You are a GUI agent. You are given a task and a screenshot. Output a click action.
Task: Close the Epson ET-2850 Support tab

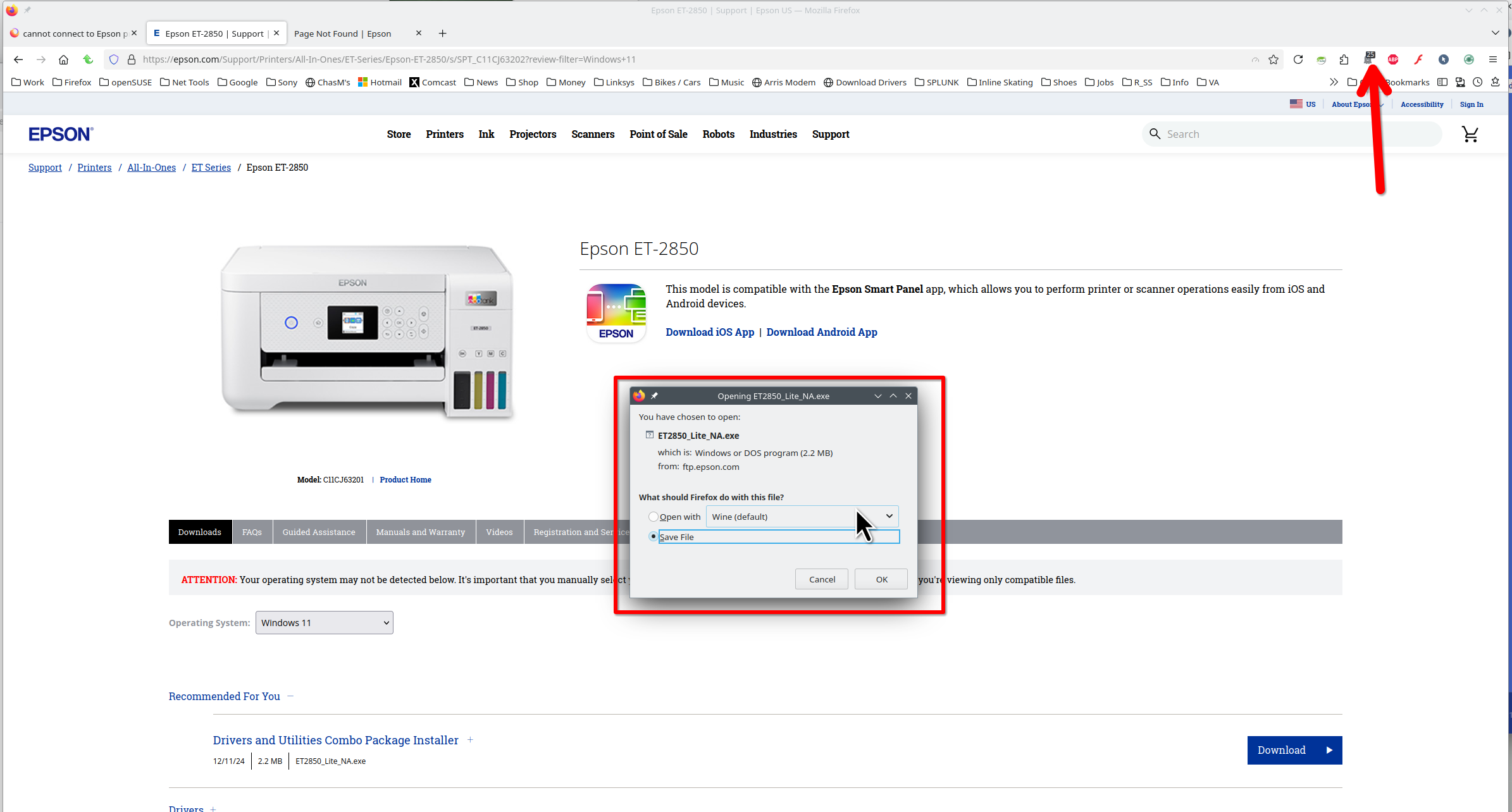click(x=276, y=33)
